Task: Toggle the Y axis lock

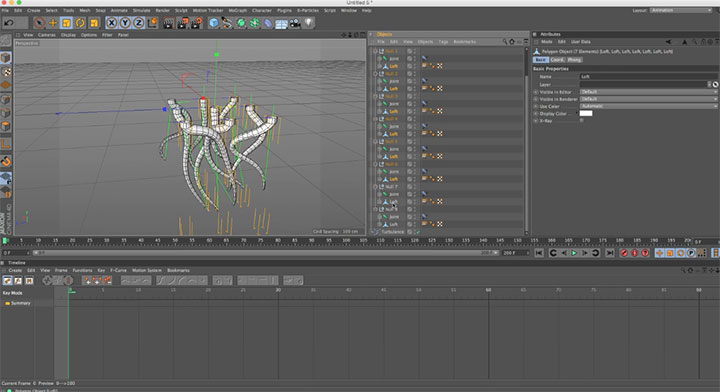Action: click(125, 22)
